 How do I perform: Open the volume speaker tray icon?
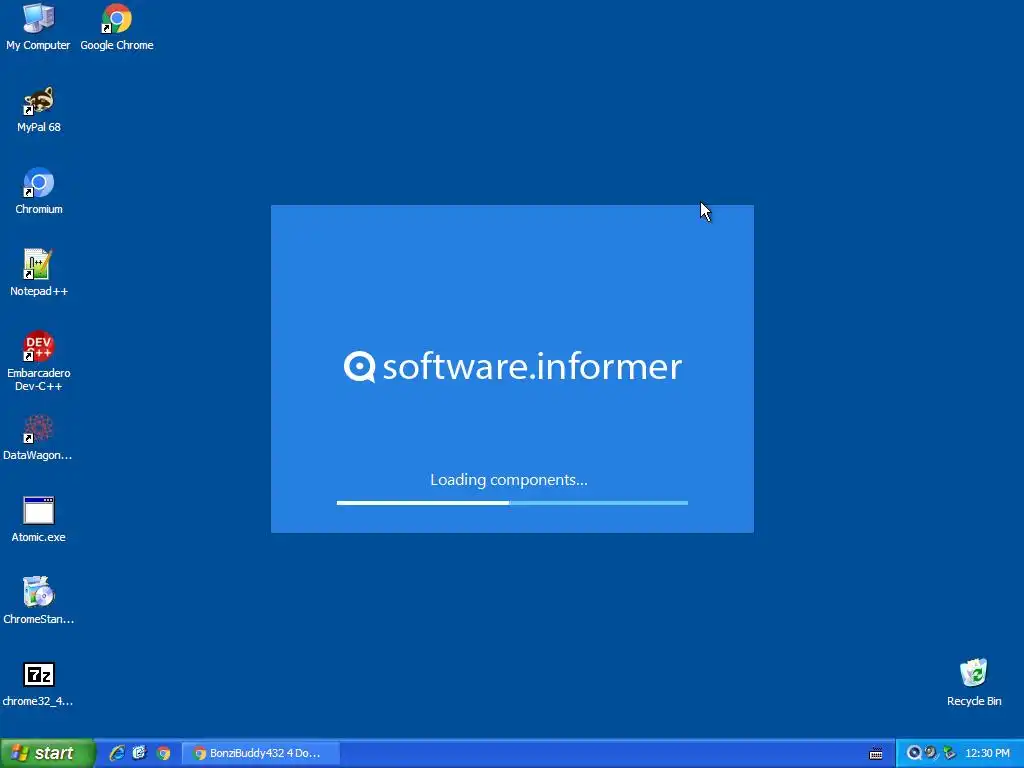931,753
